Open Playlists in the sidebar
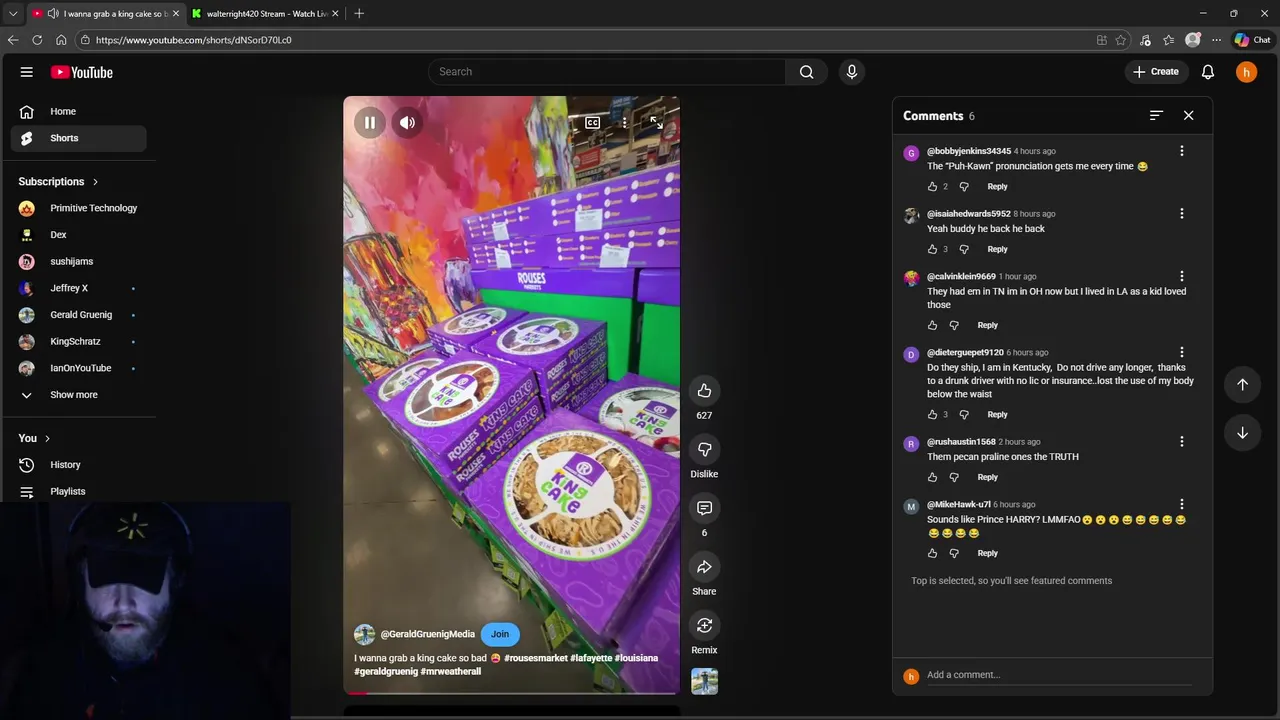Screen dimensions: 1280x720 pyautogui.click(x=78, y=491)
